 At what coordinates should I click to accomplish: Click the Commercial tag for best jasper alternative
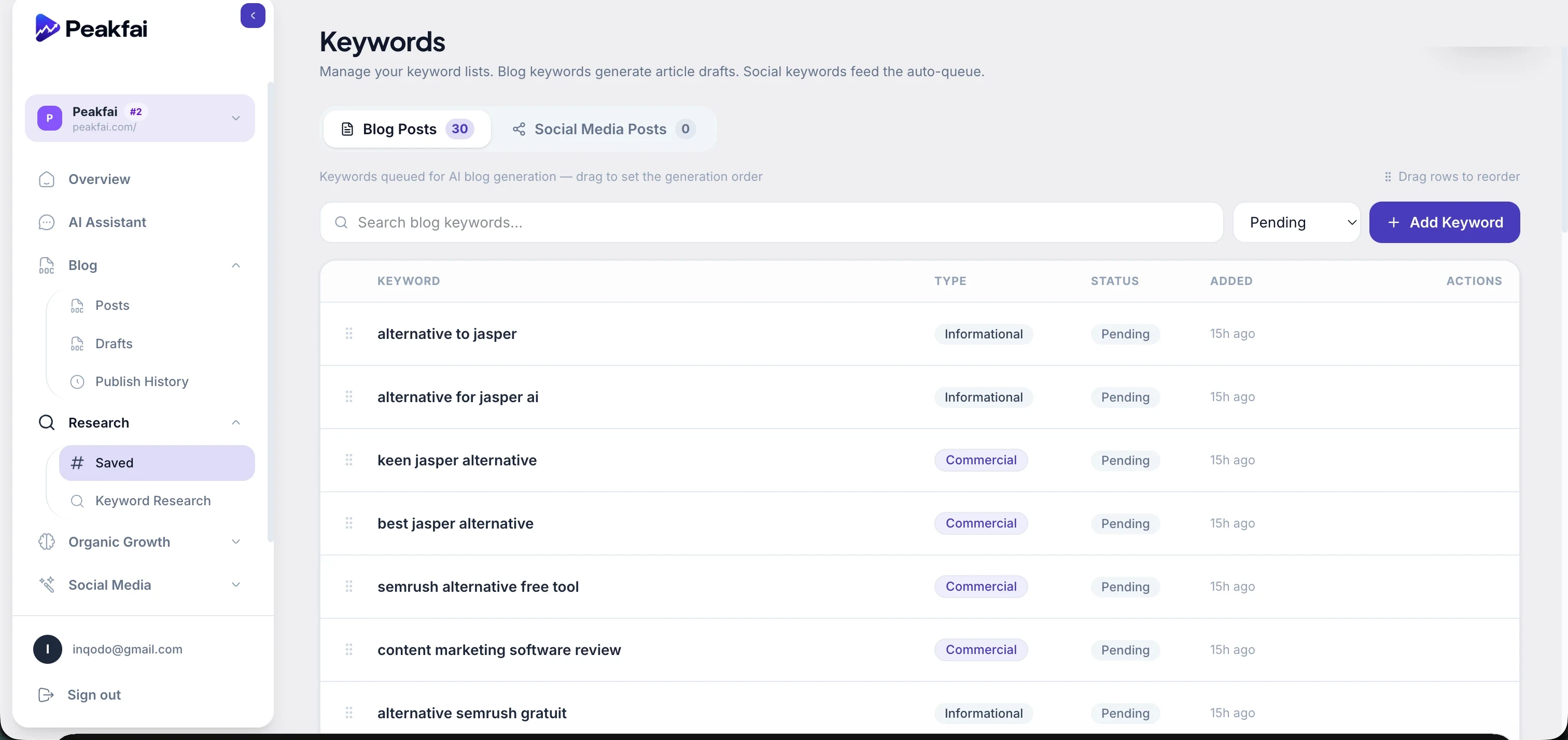click(x=981, y=523)
